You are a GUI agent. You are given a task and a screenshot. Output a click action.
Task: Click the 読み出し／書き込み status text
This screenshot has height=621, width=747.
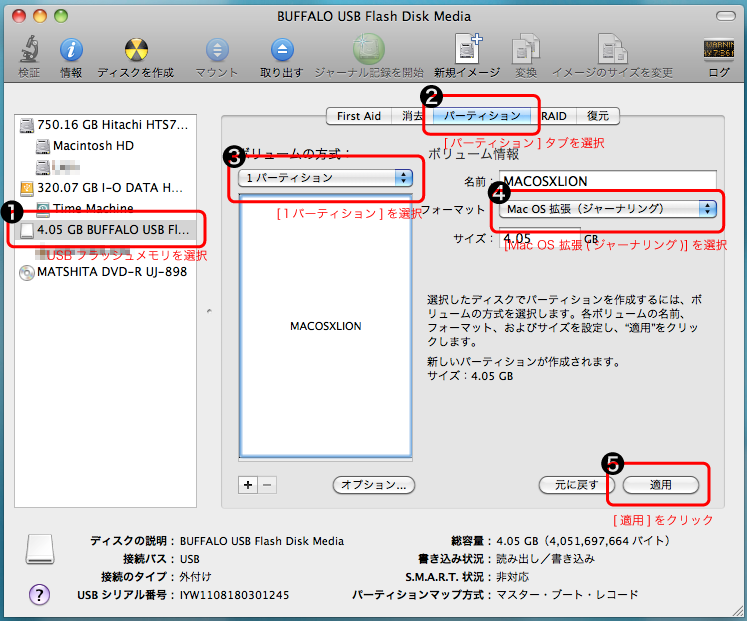pyautogui.click(x=545, y=559)
